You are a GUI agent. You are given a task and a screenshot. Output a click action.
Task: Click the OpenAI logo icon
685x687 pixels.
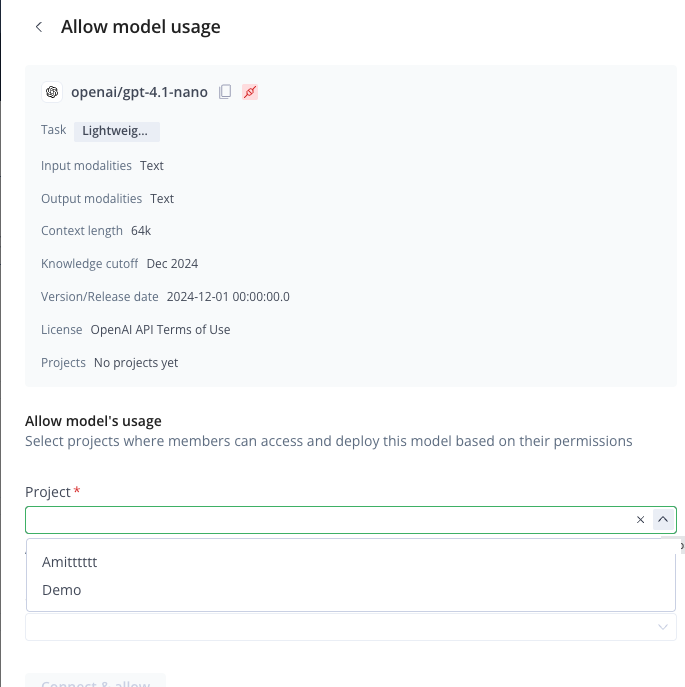(52, 92)
